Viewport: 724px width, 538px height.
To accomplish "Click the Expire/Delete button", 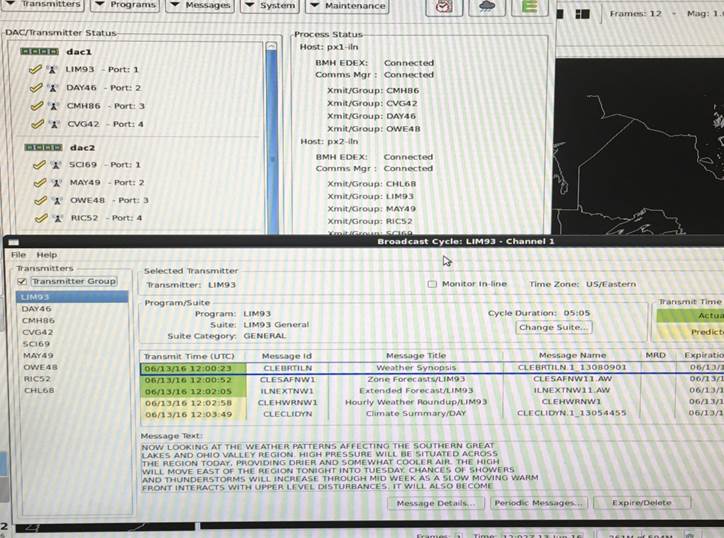I will pos(642,502).
